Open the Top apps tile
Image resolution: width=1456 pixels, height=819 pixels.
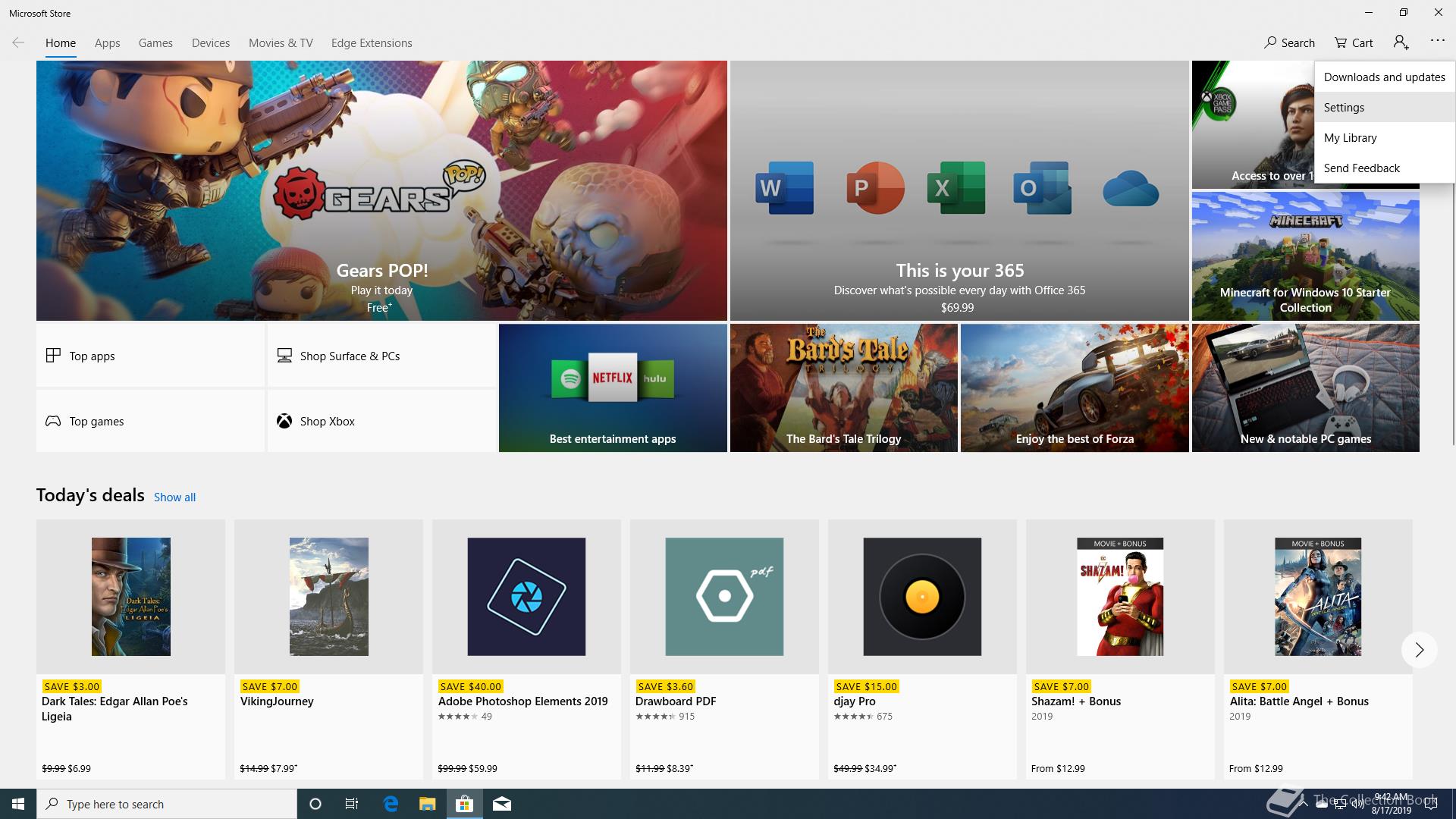[150, 356]
